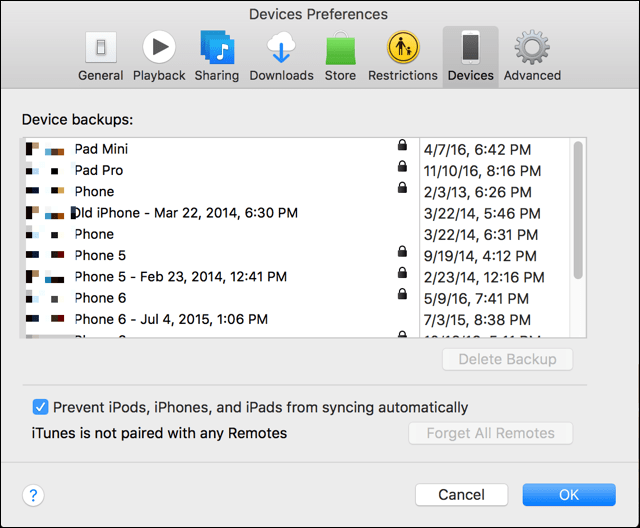Open the Store shopping bag icon
640x528 pixels.
click(x=340, y=48)
